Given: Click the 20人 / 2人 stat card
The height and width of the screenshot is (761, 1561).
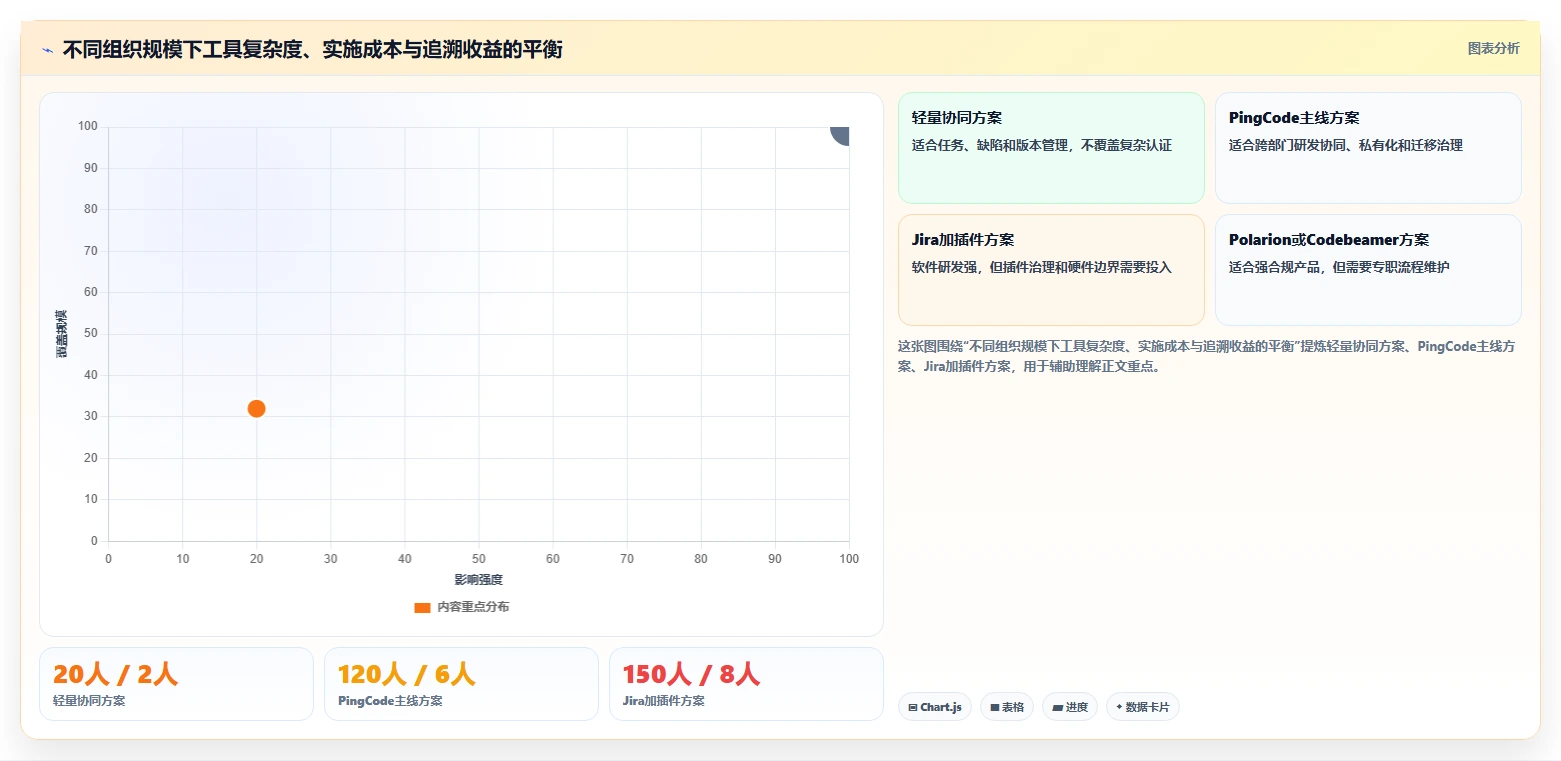Looking at the screenshot, I should tap(176, 684).
